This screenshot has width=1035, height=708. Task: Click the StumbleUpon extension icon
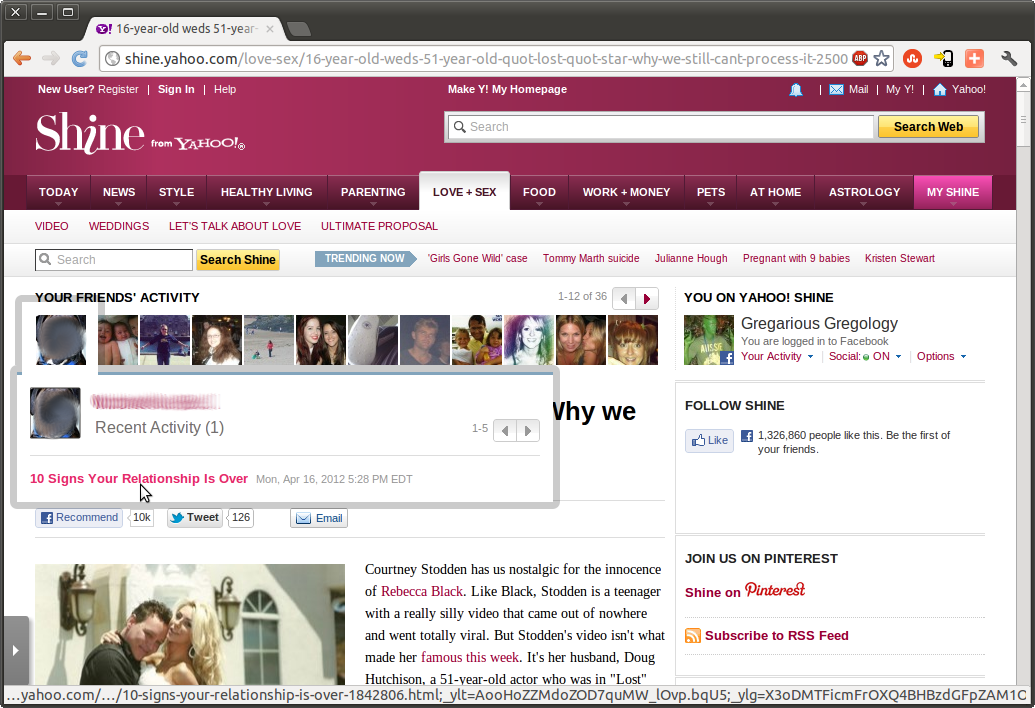pyautogui.click(x=912, y=59)
